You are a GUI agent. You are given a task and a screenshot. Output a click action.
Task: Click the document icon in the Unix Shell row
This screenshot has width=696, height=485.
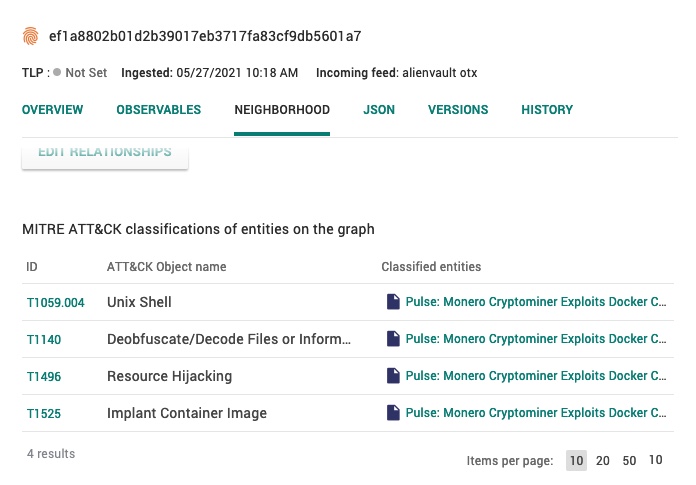[393, 302]
